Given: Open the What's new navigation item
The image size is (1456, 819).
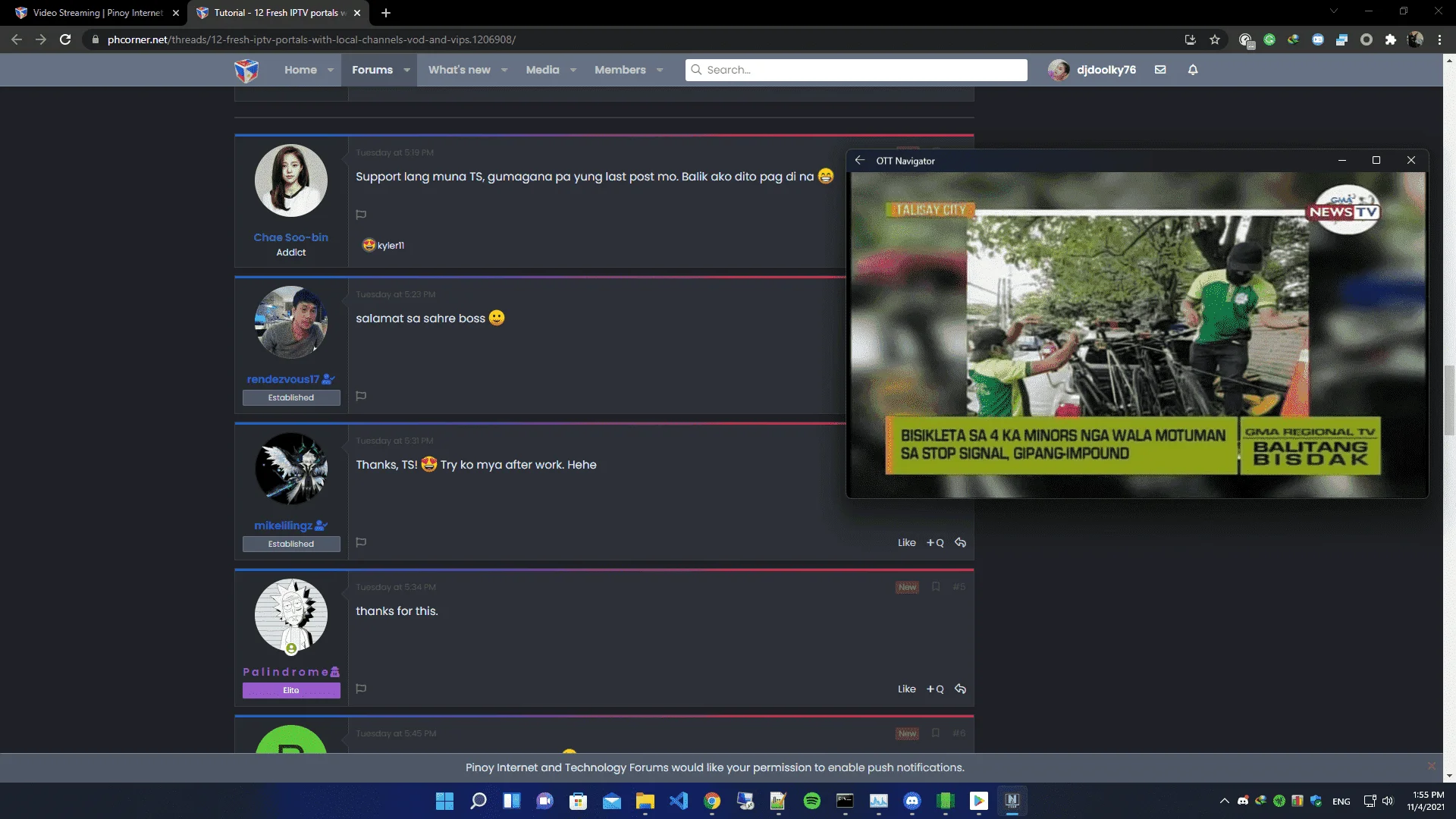Looking at the screenshot, I should click(460, 70).
